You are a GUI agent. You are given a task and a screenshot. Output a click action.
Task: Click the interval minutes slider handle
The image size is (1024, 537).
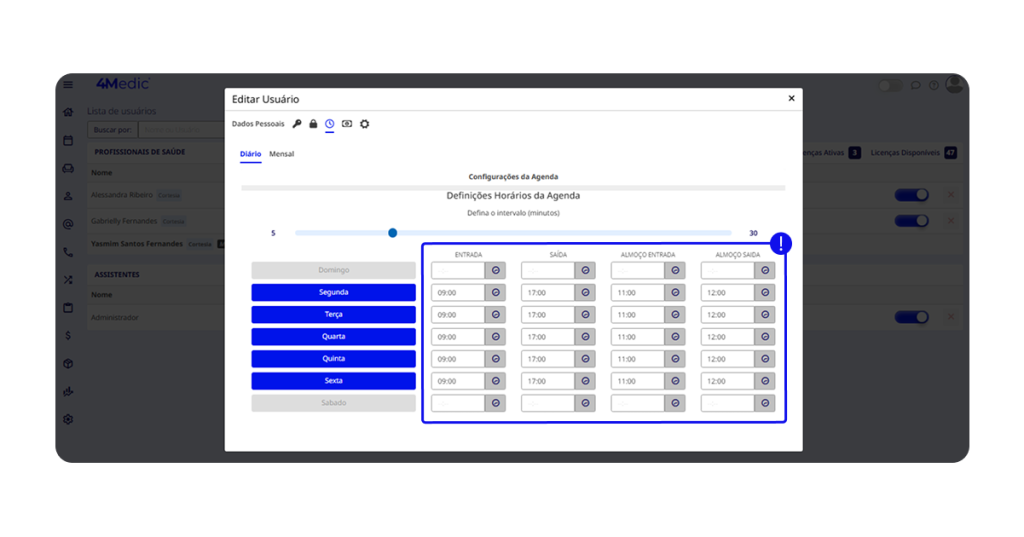pos(393,233)
